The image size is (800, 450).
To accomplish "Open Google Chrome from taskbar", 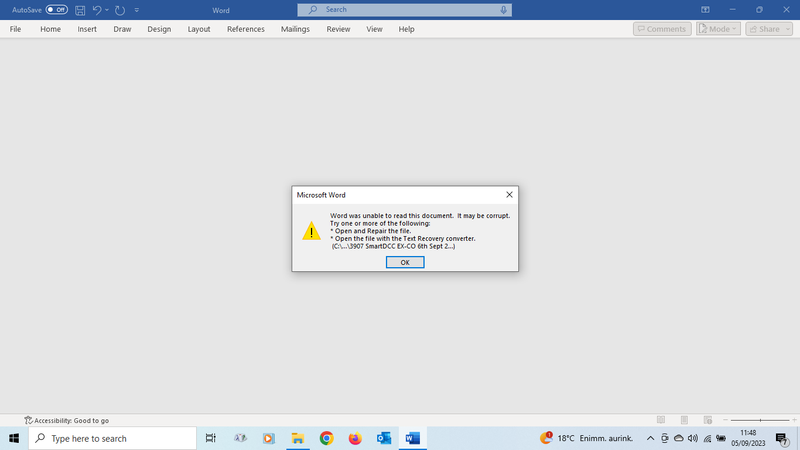I will click(x=327, y=438).
